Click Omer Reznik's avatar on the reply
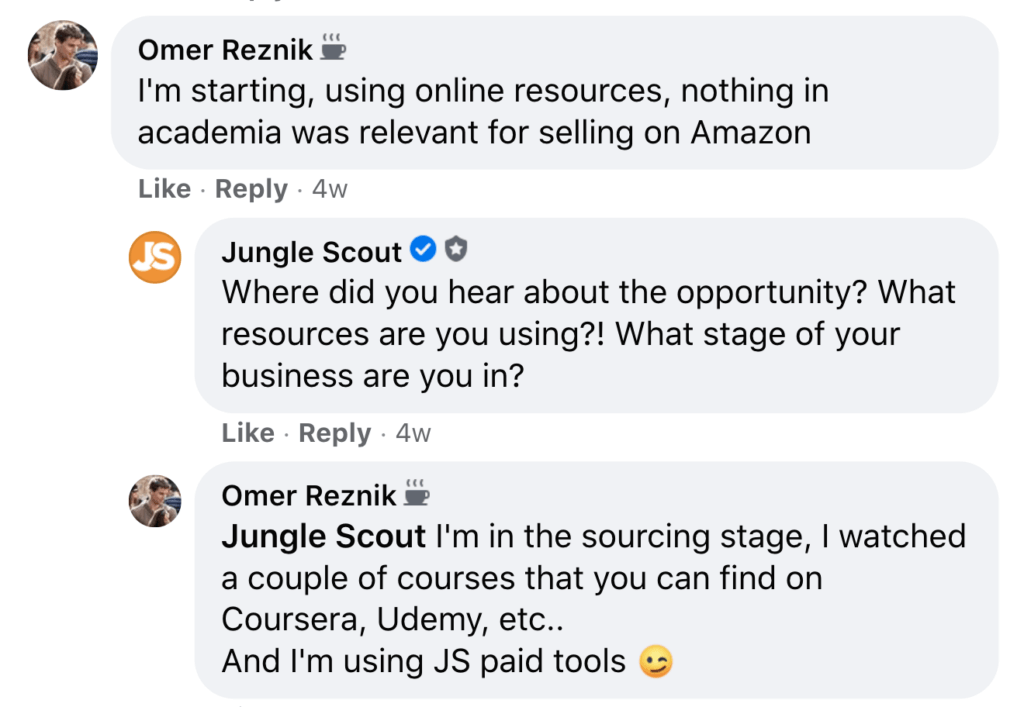1024x707 pixels. pos(155,501)
